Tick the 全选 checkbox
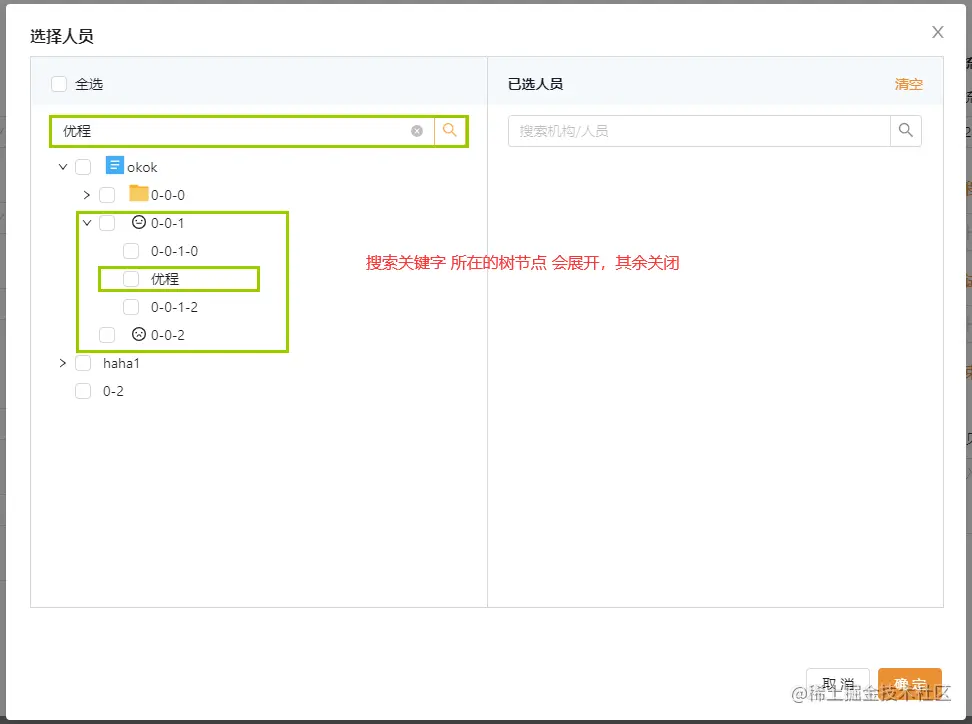Screen dimensions: 972x724 59,84
